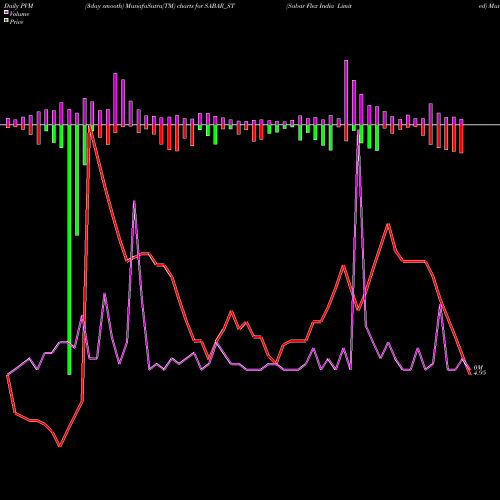Select the 'Price' legend label
Viewport: 500px width, 500px height.
click(x=16, y=22)
